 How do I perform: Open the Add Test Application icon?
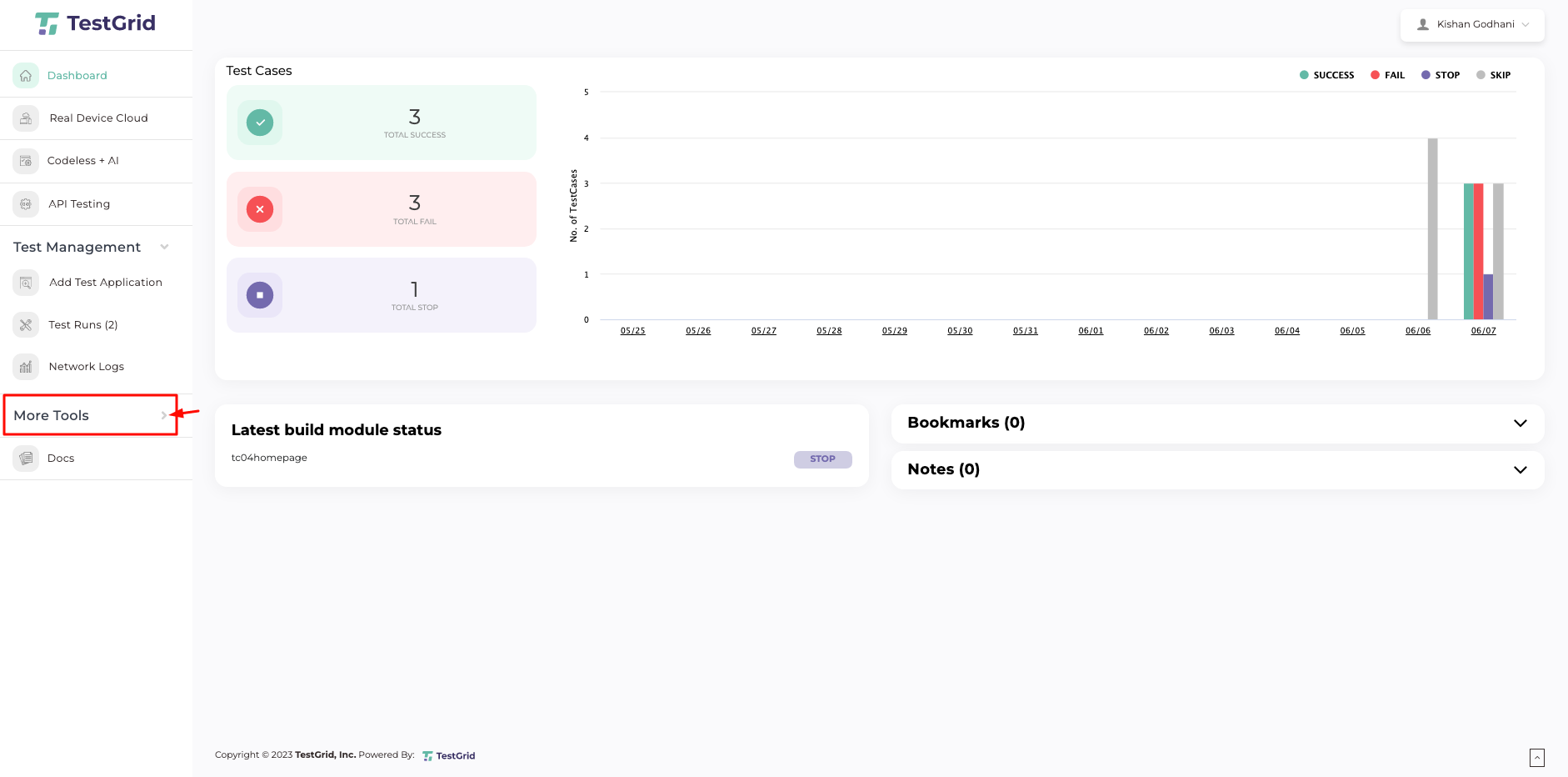click(26, 283)
